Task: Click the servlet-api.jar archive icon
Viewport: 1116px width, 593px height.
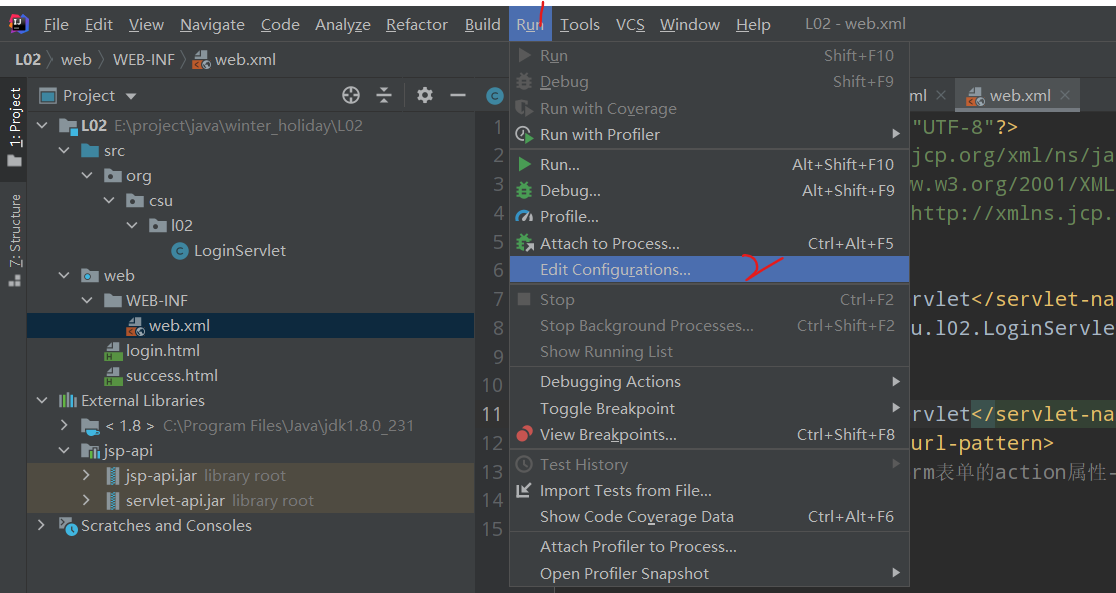Action: coord(112,500)
